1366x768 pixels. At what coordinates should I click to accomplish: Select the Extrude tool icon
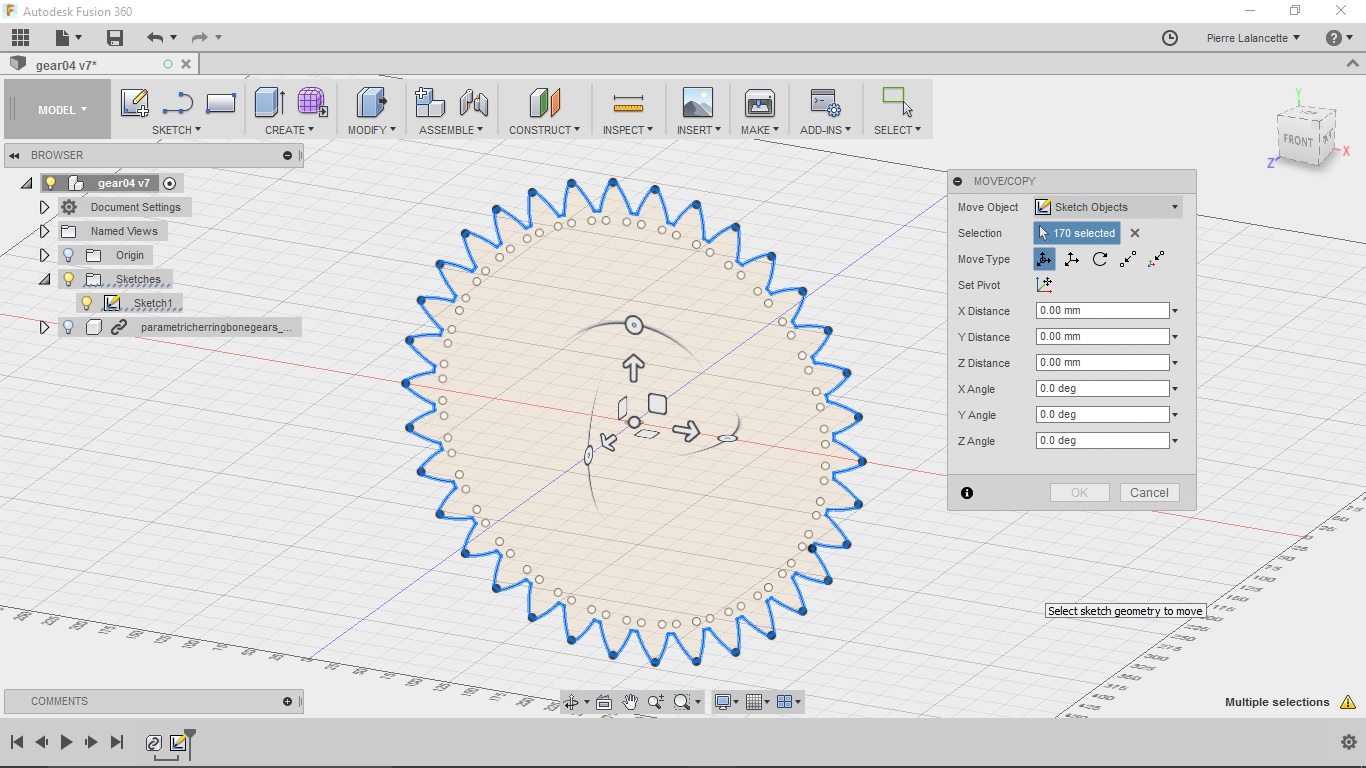269,102
